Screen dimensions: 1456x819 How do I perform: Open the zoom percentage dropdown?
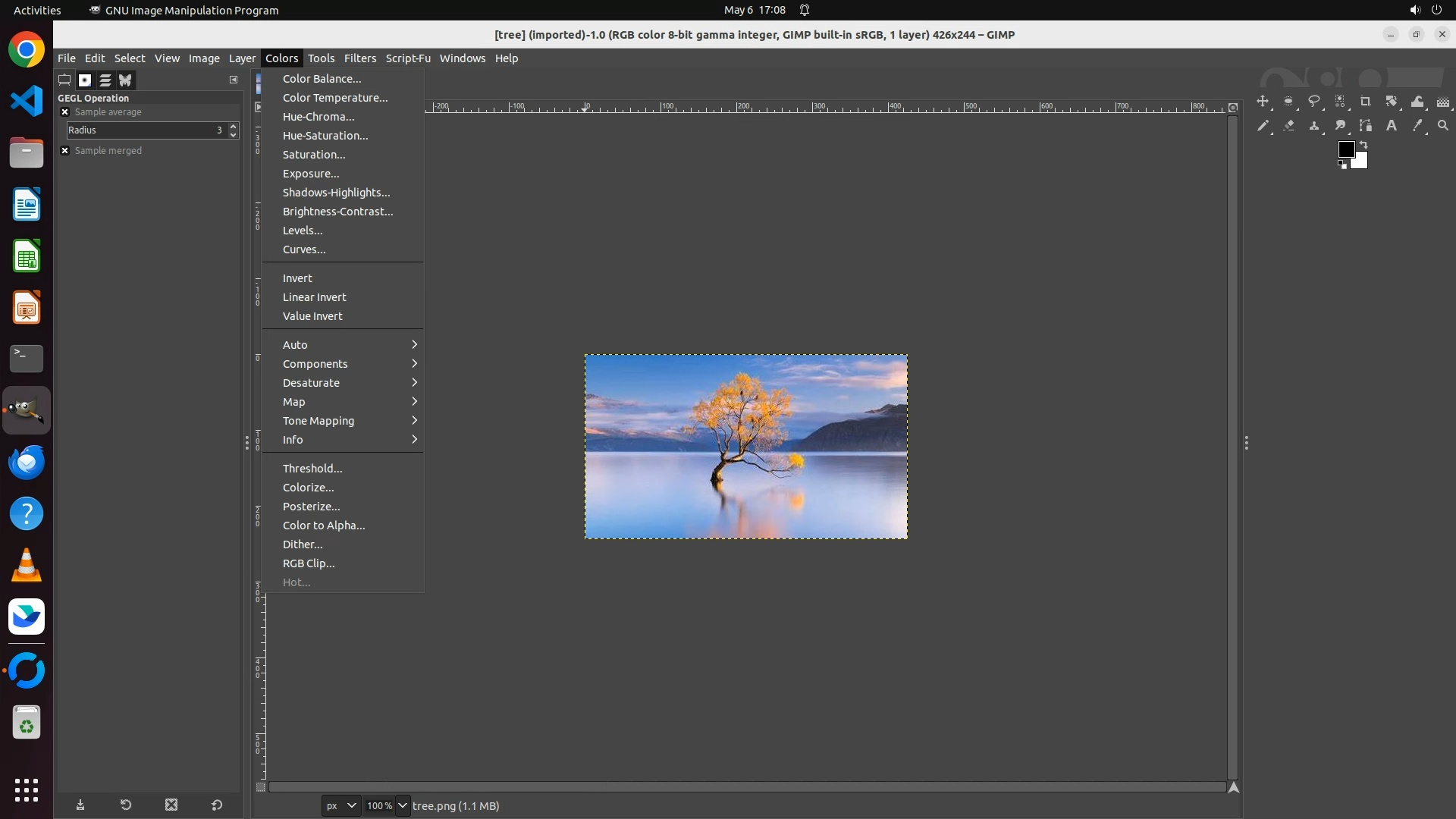click(403, 806)
